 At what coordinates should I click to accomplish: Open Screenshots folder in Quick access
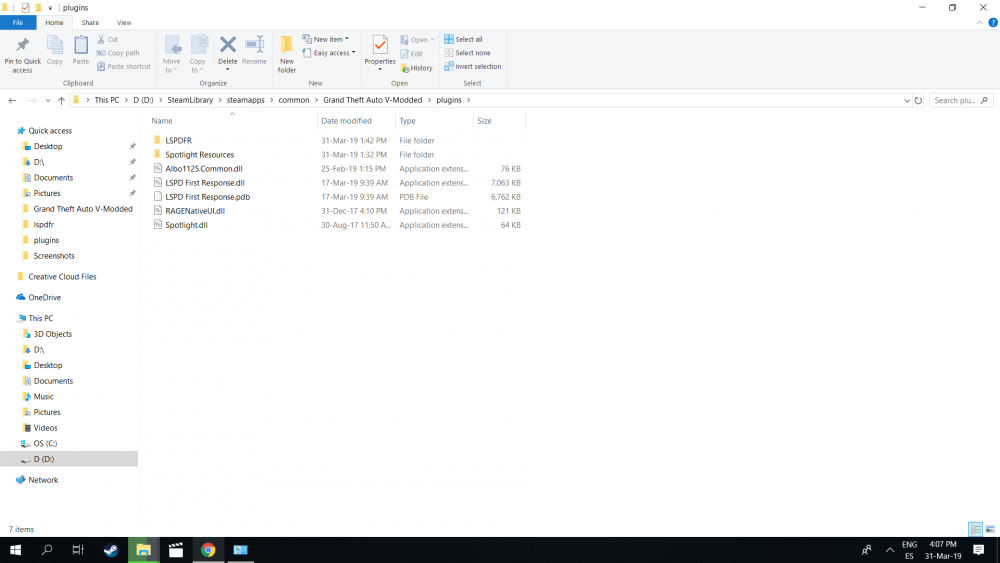tap(54, 256)
